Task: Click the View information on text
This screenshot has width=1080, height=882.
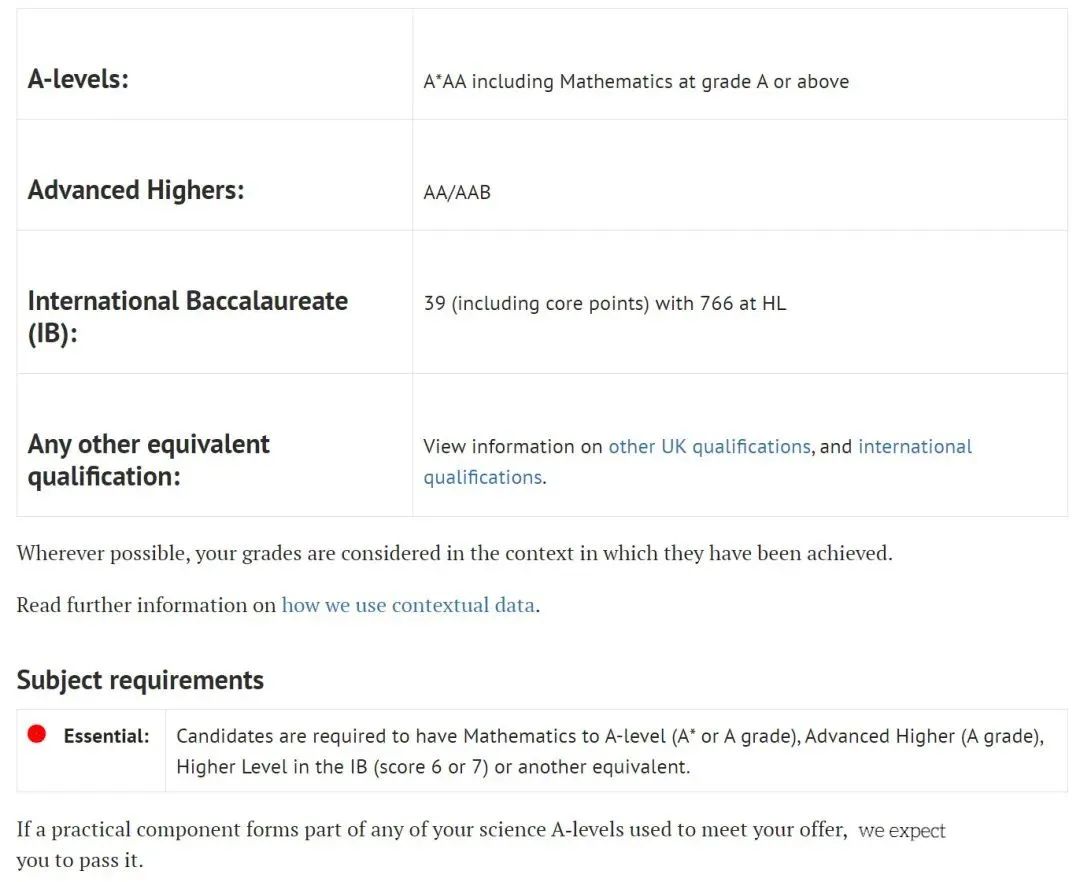Action: pos(512,447)
